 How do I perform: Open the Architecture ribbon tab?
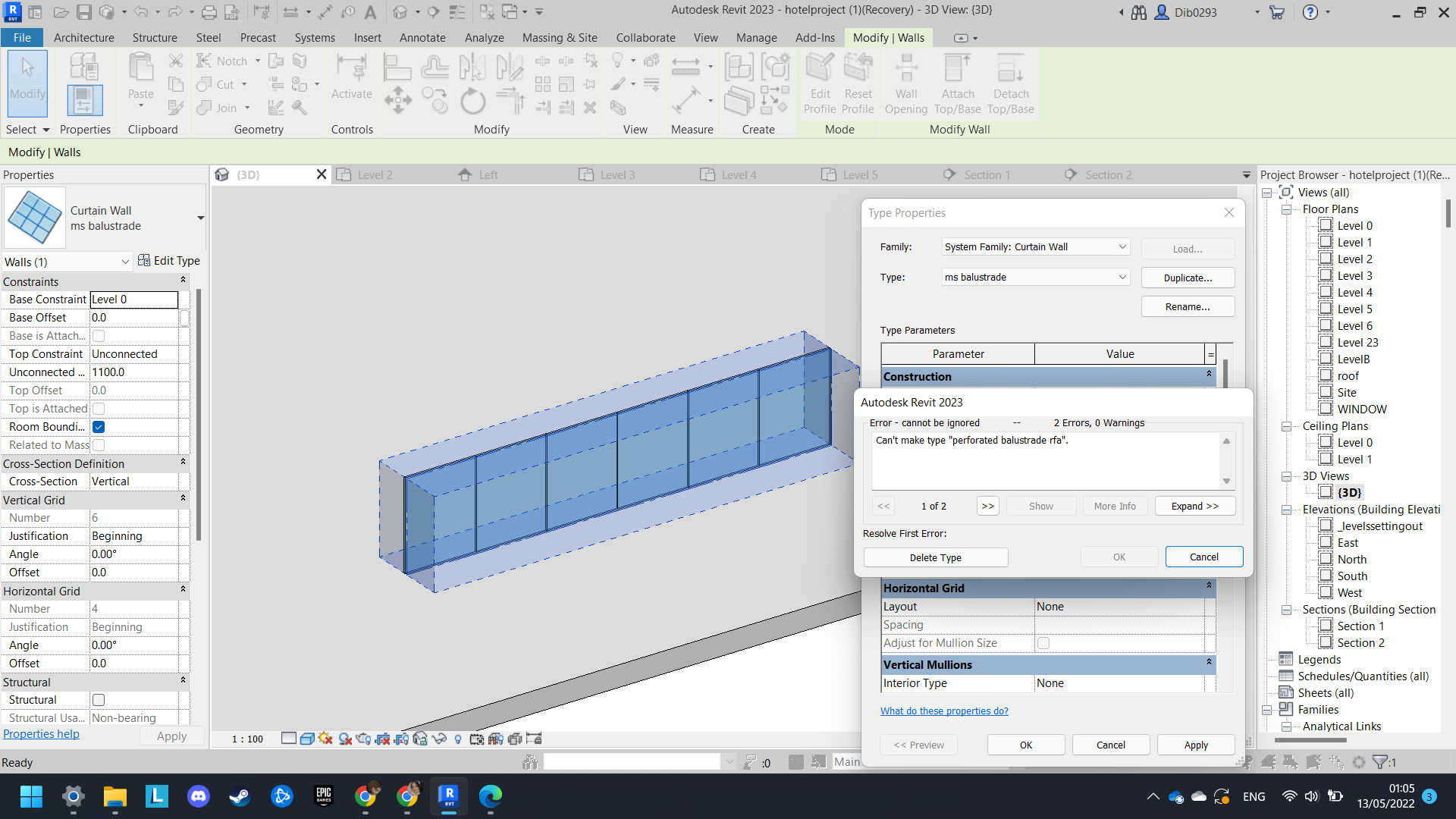[x=83, y=38]
